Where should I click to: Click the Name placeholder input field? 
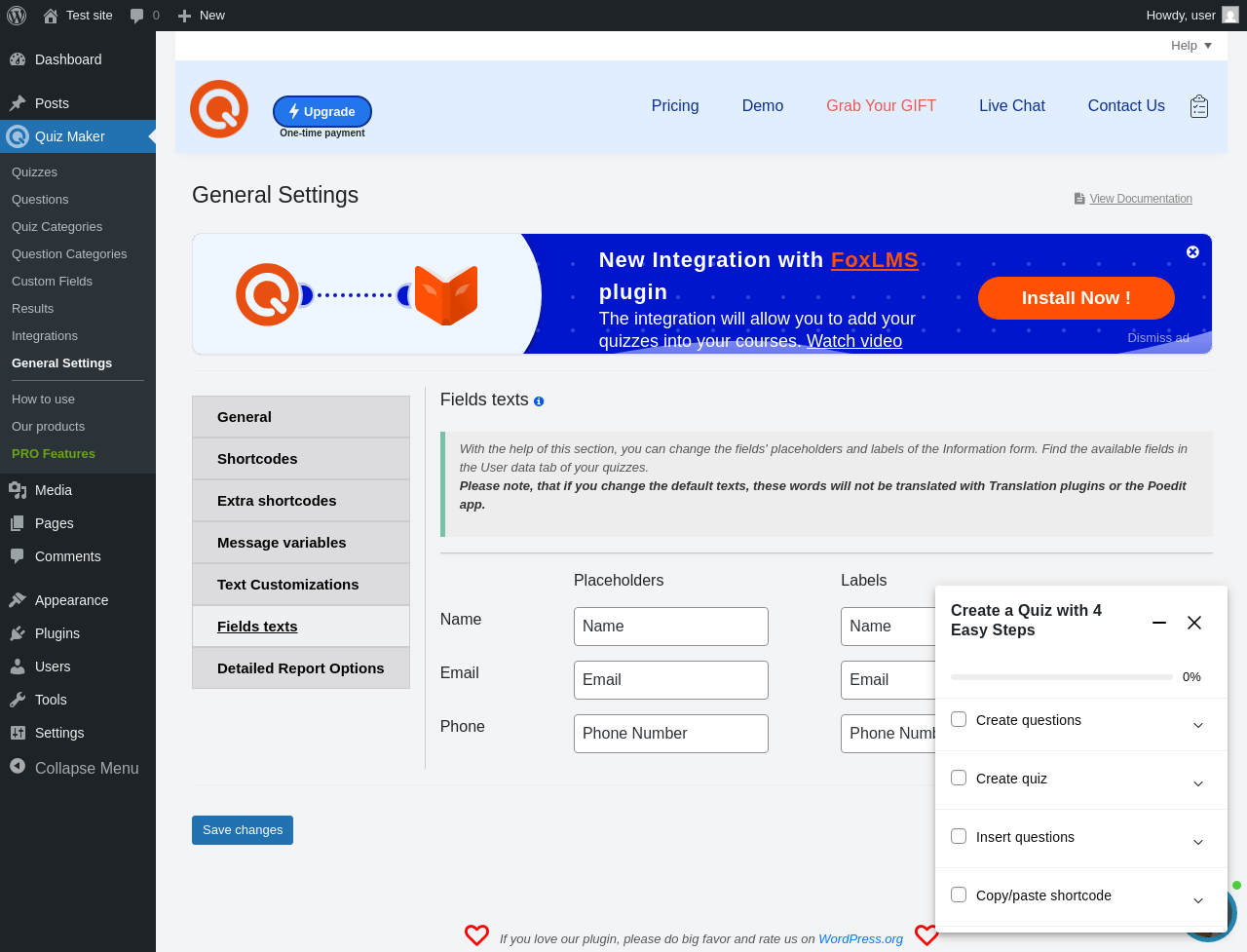(671, 627)
